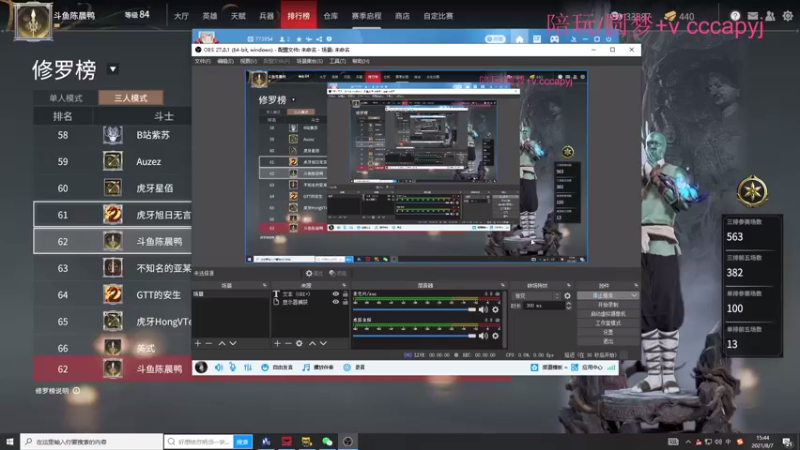Move scene up in OBS scenes panel
This screenshot has width=800, height=450.
coord(222,343)
